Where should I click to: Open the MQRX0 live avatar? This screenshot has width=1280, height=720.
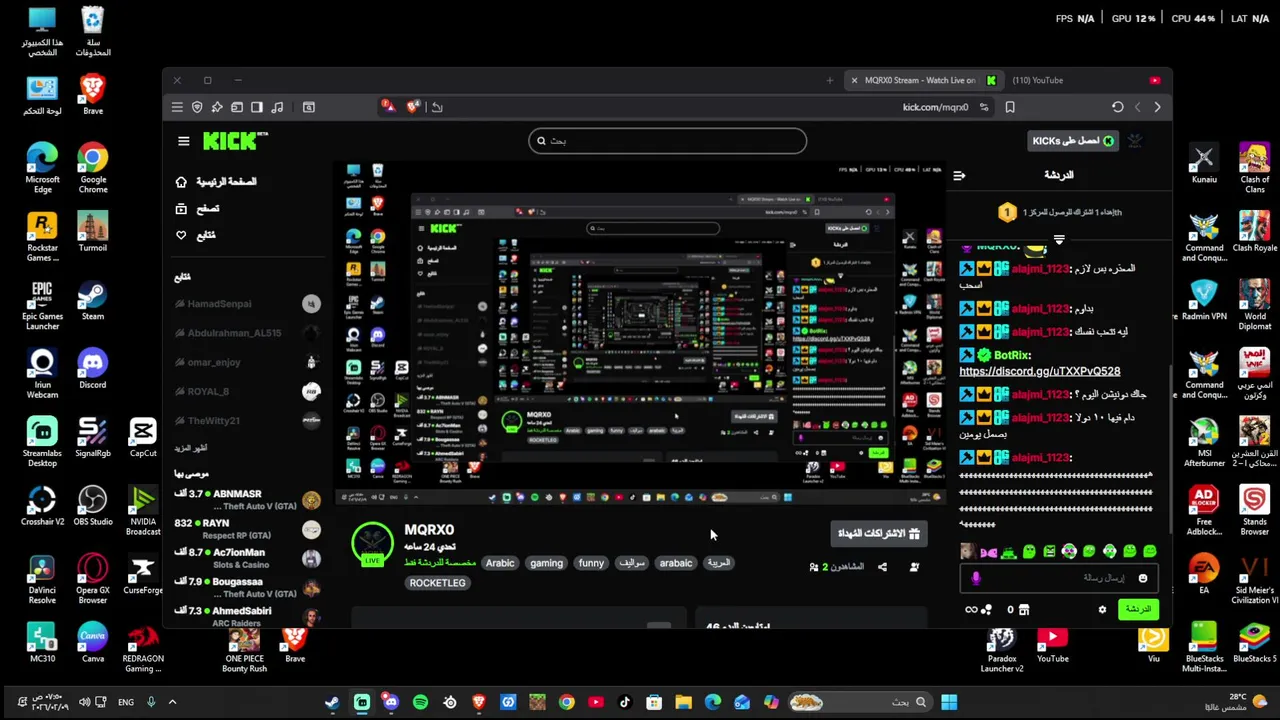click(372, 543)
